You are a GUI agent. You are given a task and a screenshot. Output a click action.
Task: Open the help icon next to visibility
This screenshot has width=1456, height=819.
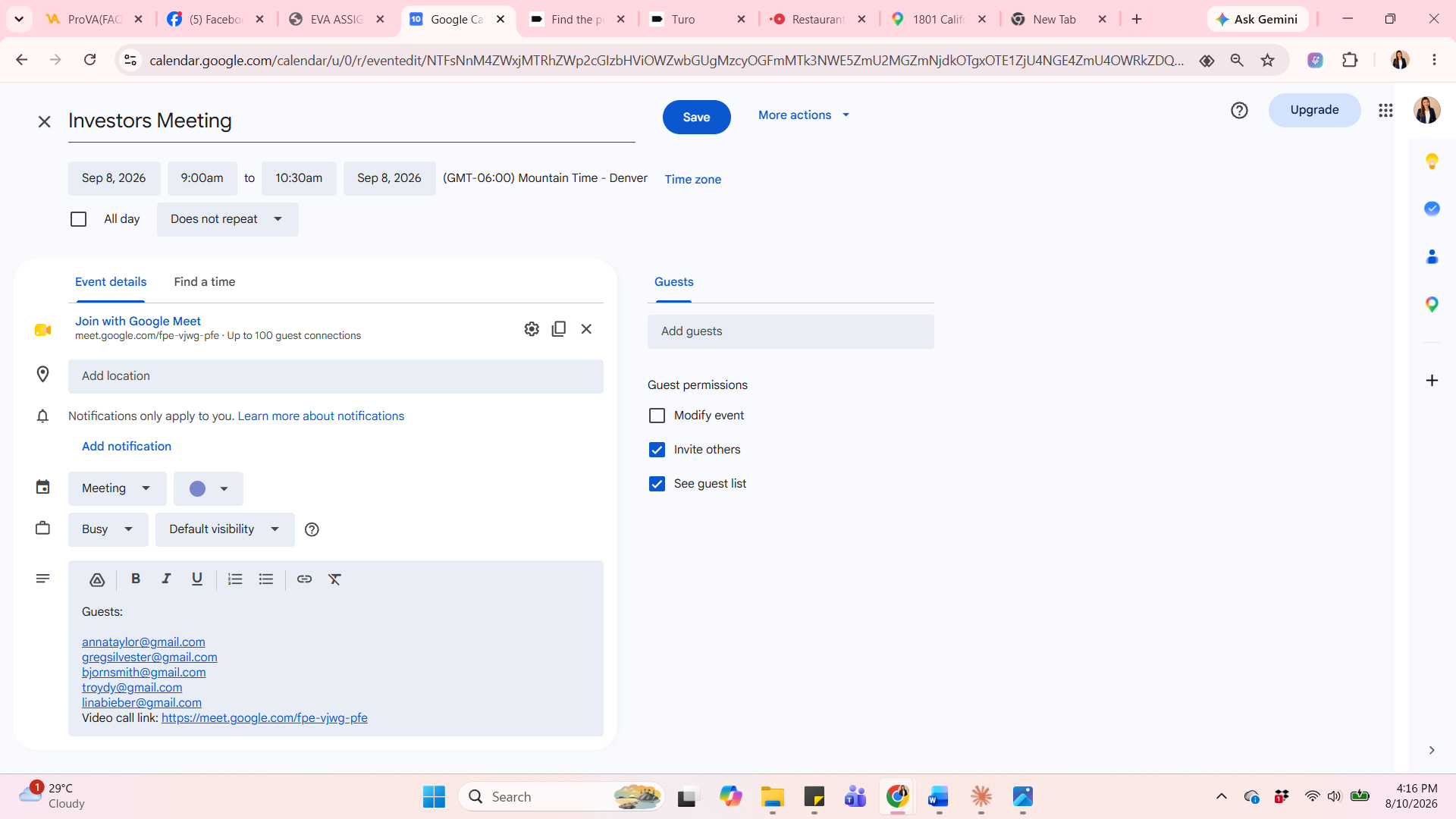[312, 530]
